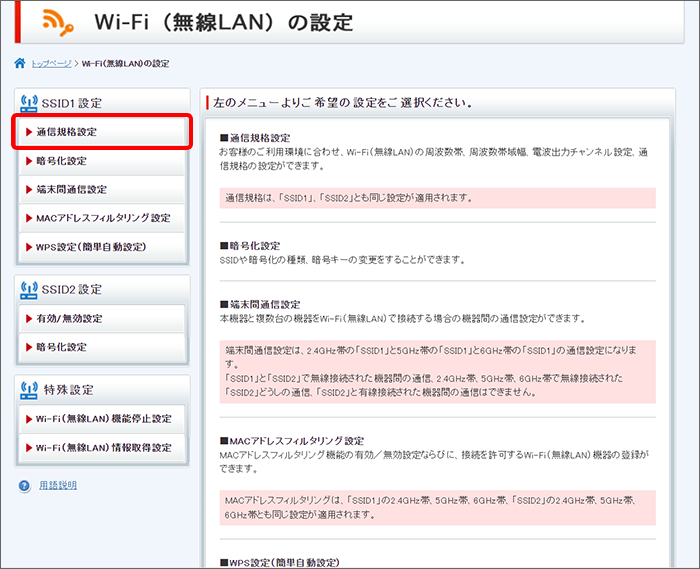The height and width of the screenshot is (569, 700).
Task: Click the orange Wi-Fi key header icon
Action: pos(58,22)
